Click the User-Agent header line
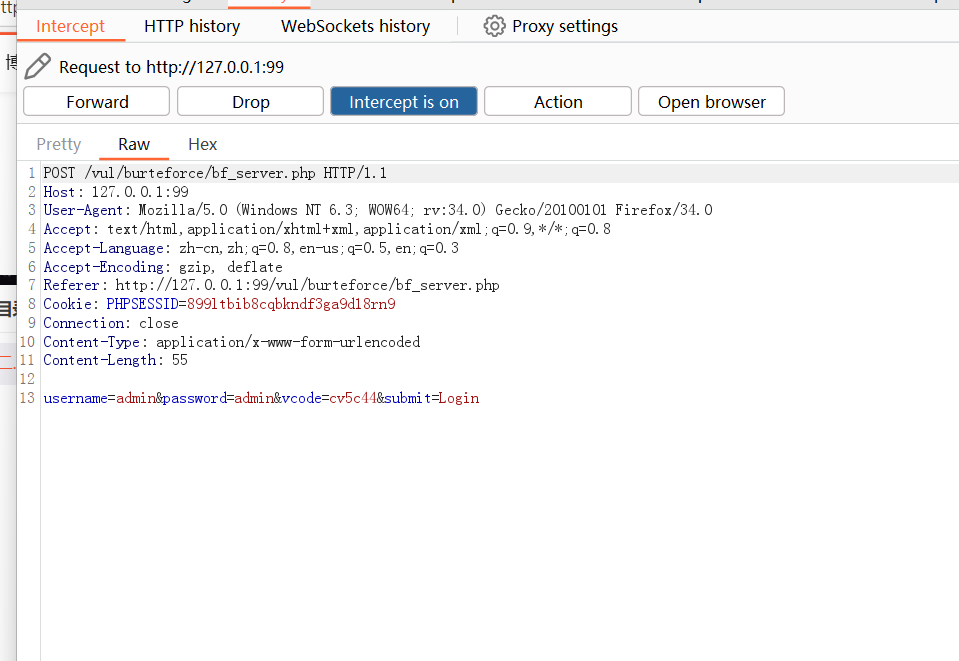The height and width of the screenshot is (661, 959). 377,210
